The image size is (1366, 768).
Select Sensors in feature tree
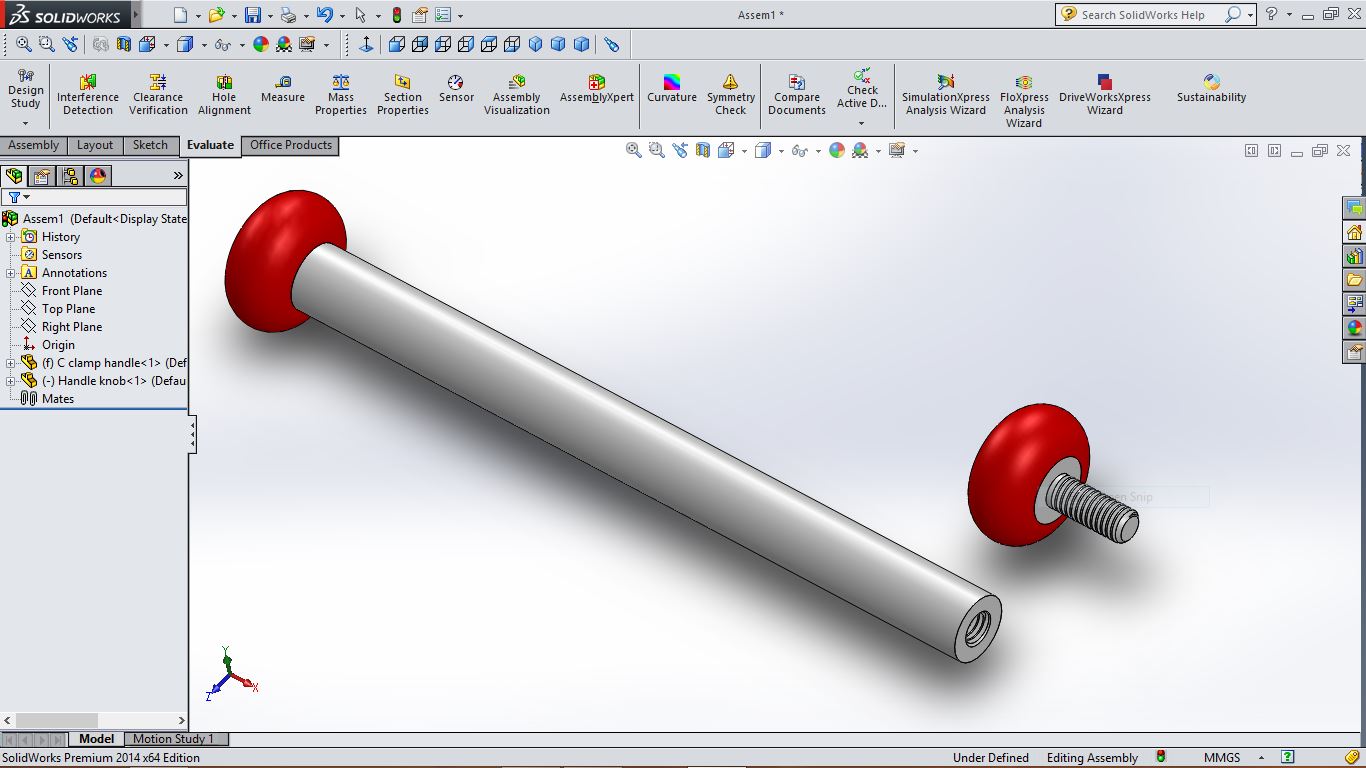(61, 255)
